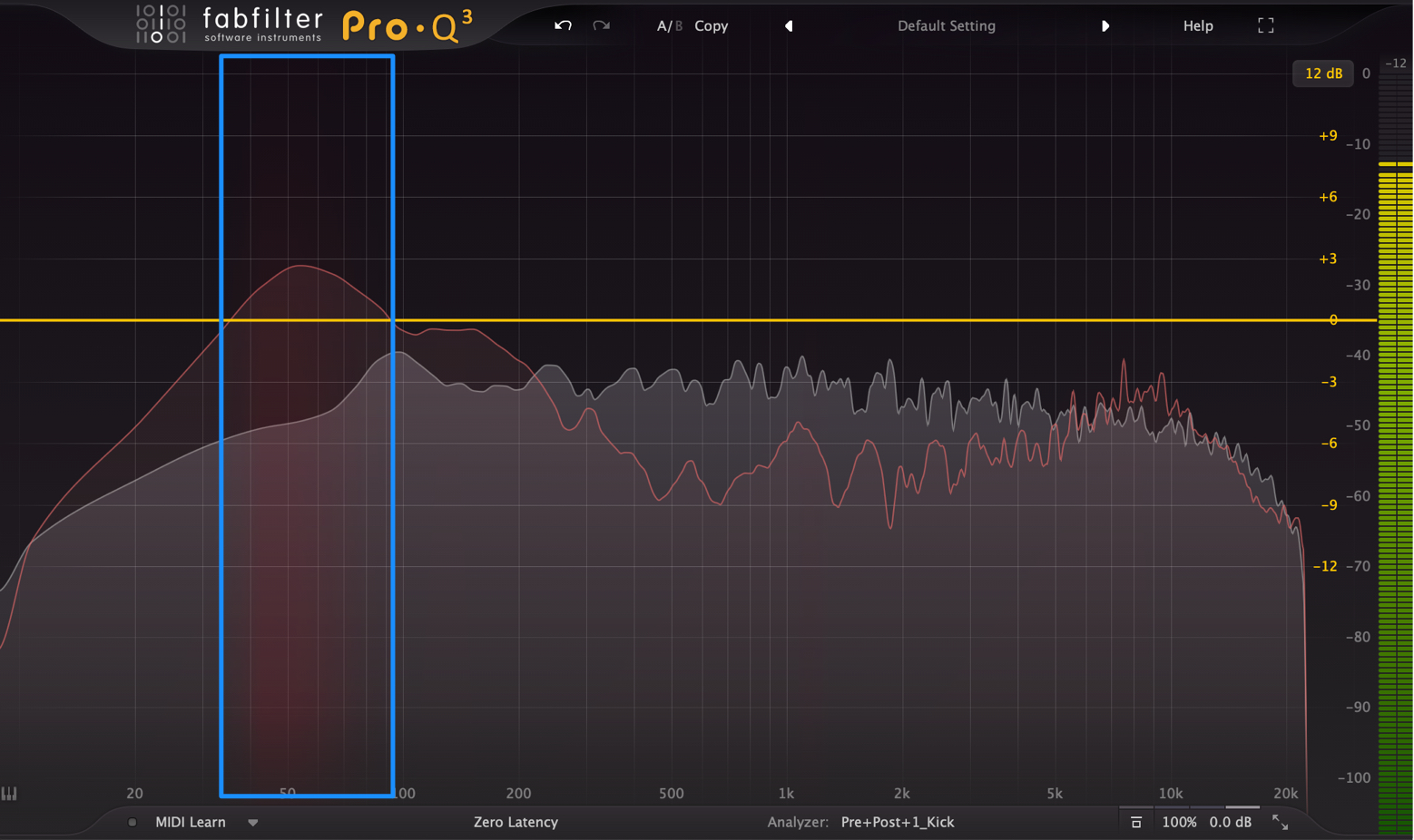Viewport: 1414px width, 840px height.
Task: Click the yellow -6 dB scale label
Action: pyautogui.click(x=1329, y=444)
